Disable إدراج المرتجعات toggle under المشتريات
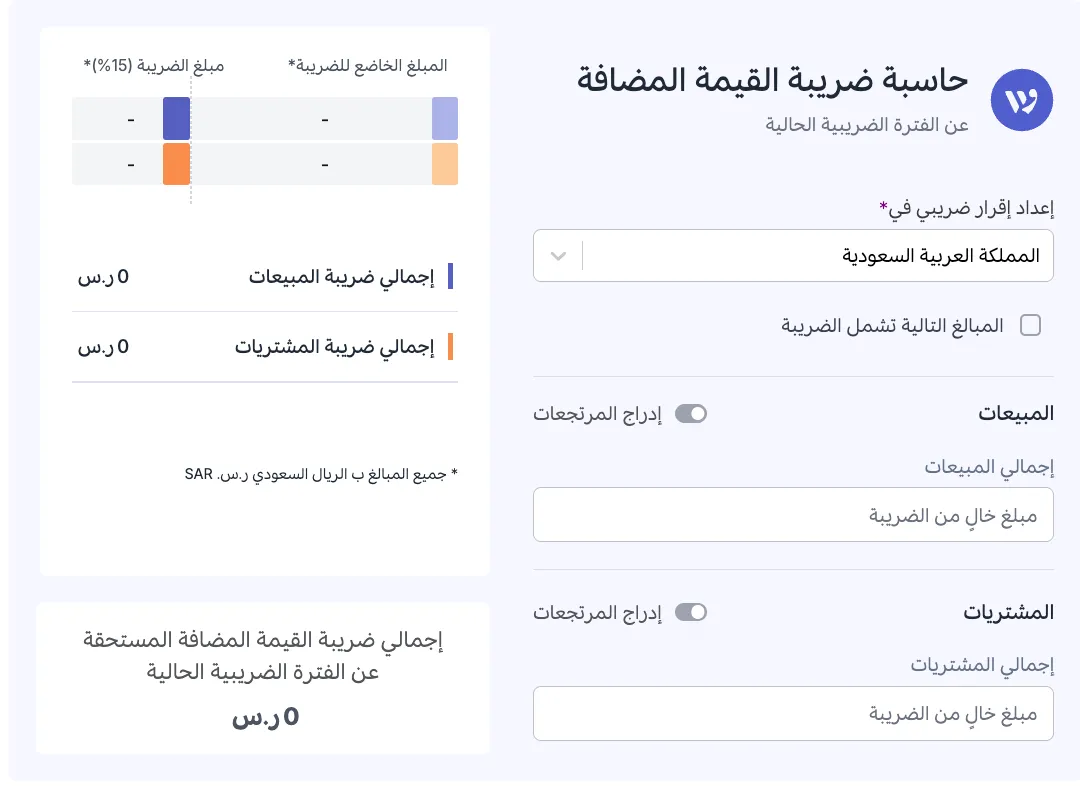Viewport: 1080px width, 786px height. point(690,612)
